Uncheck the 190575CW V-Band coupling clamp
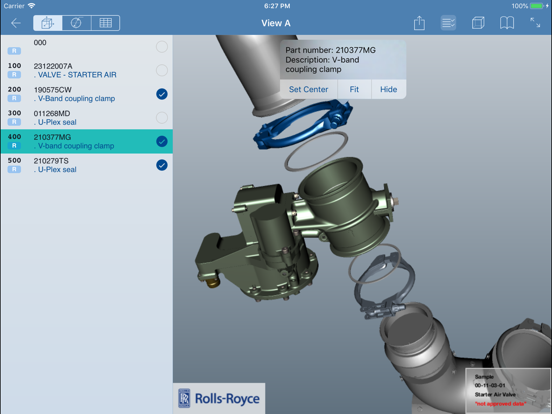The width and height of the screenshot is (552, 414). (x=162, y=94)
